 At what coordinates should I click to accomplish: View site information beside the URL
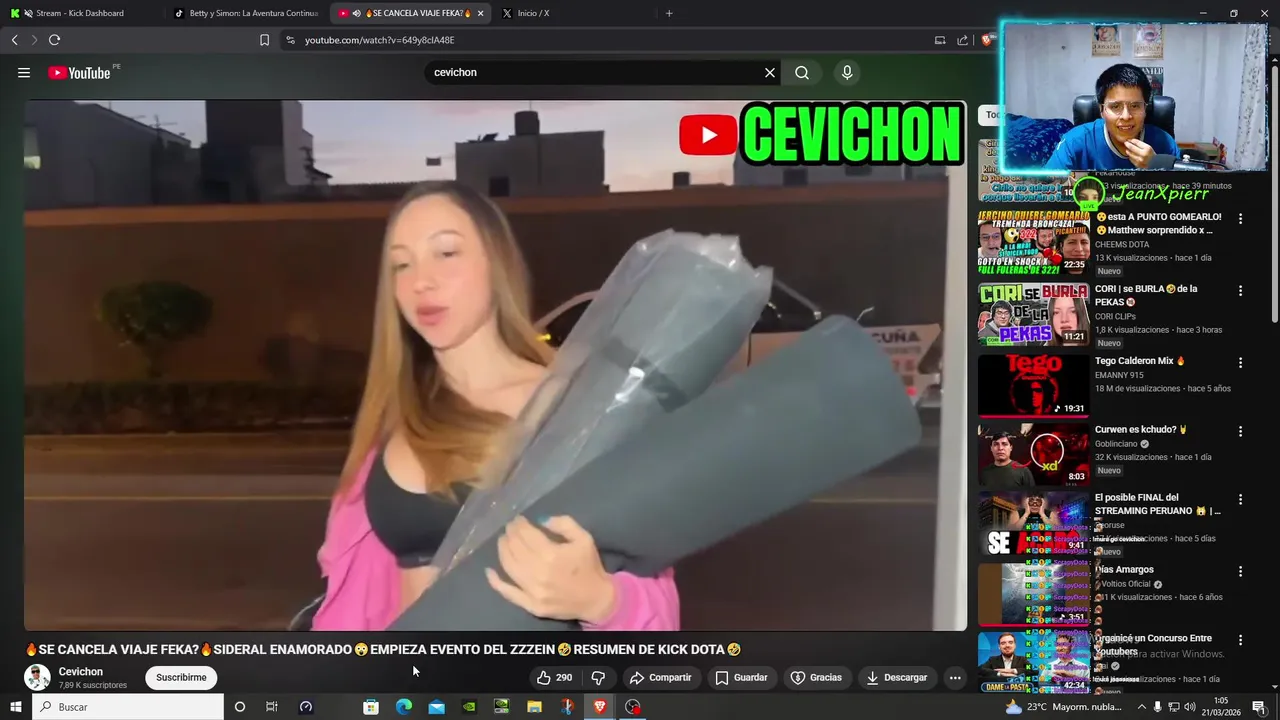[290, 40]
